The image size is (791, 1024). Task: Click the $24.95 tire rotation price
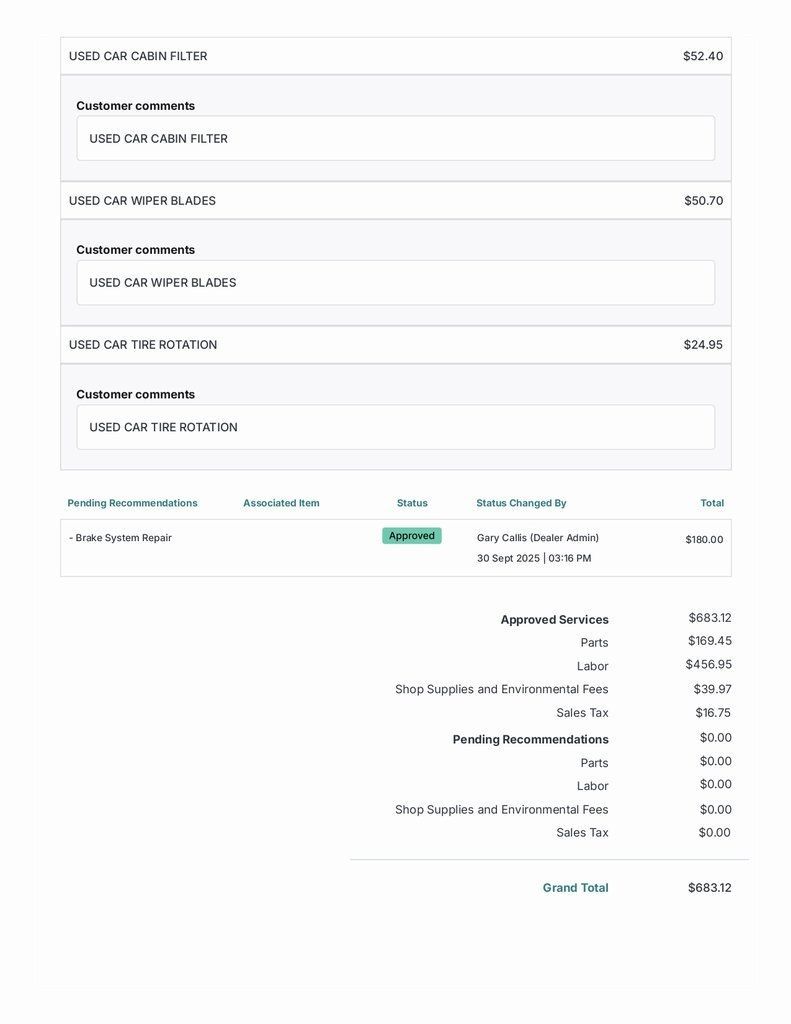tap(703, 345)
